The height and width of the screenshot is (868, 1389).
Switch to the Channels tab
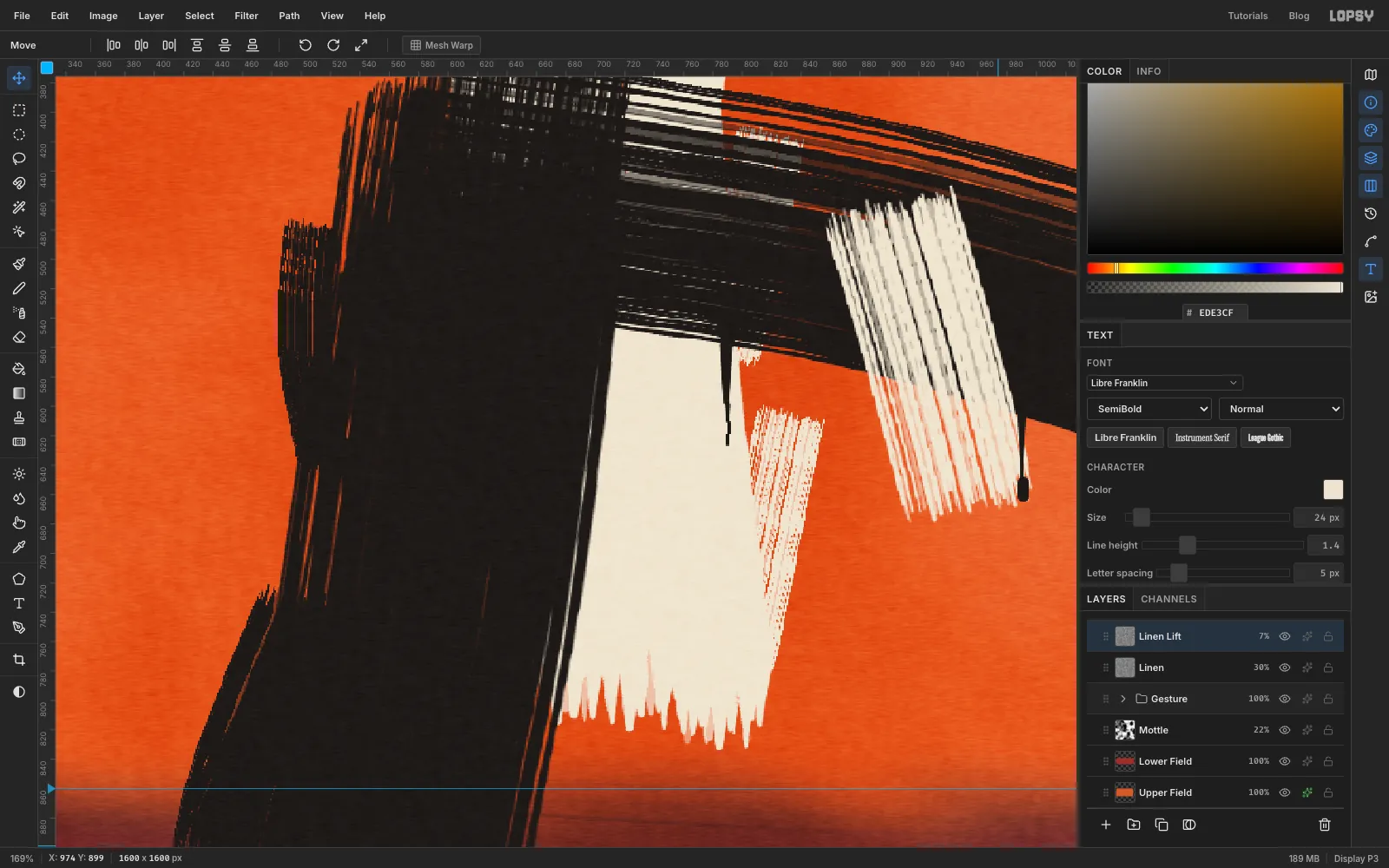[1168, 599]
